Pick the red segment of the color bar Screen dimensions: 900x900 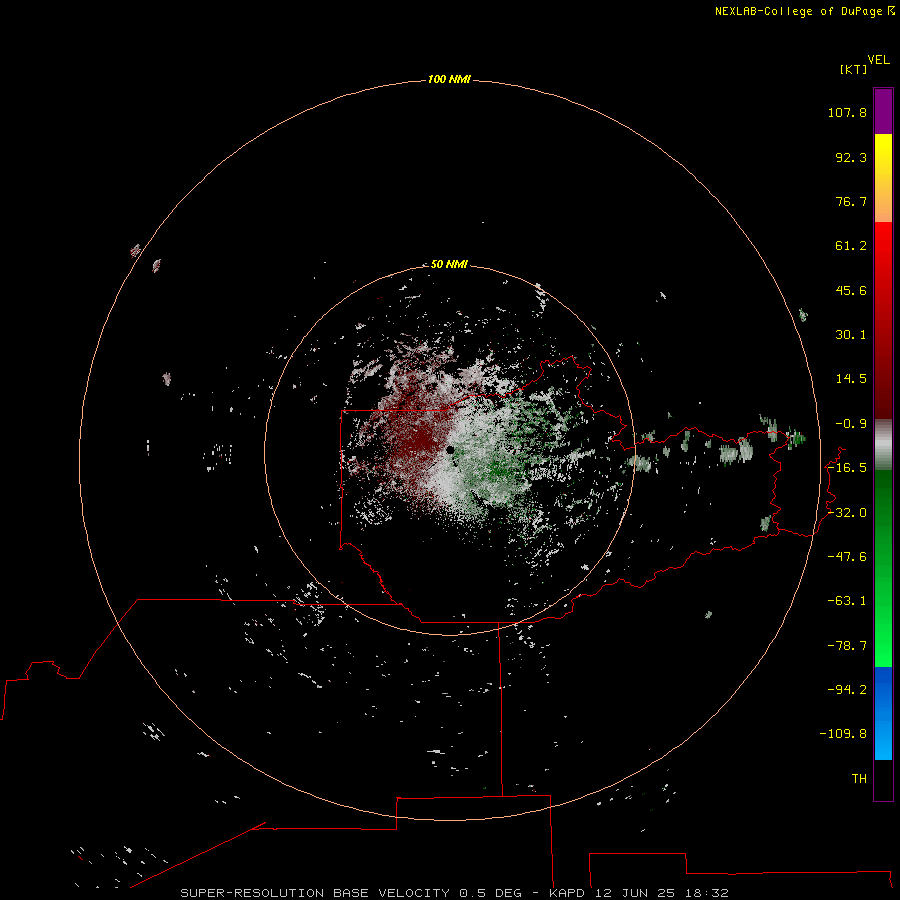pyautogui.click(x=883, y=320)
